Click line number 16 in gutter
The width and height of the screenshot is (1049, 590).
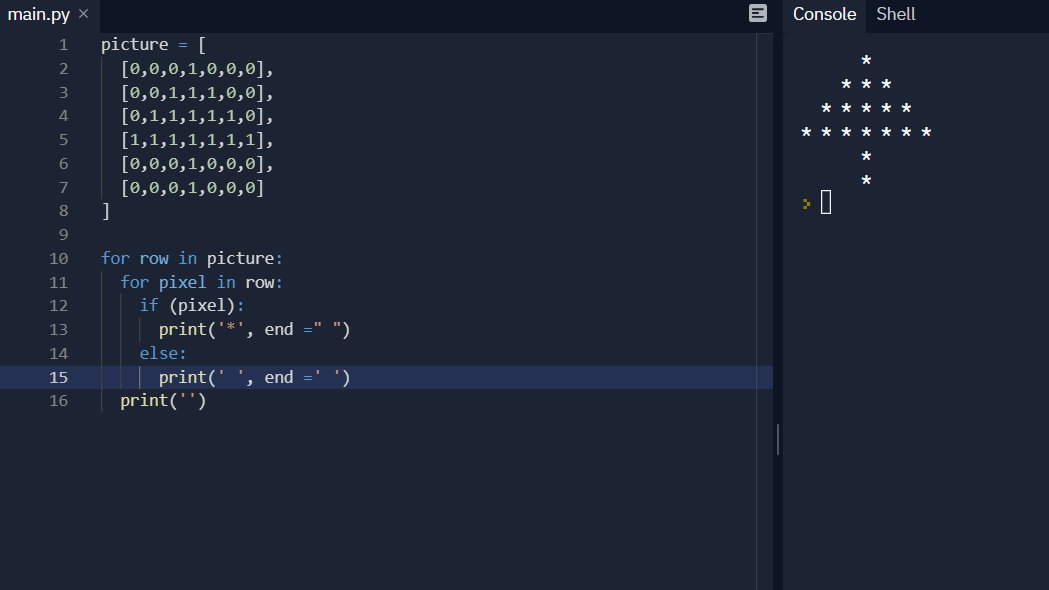[x=58, y=401]
